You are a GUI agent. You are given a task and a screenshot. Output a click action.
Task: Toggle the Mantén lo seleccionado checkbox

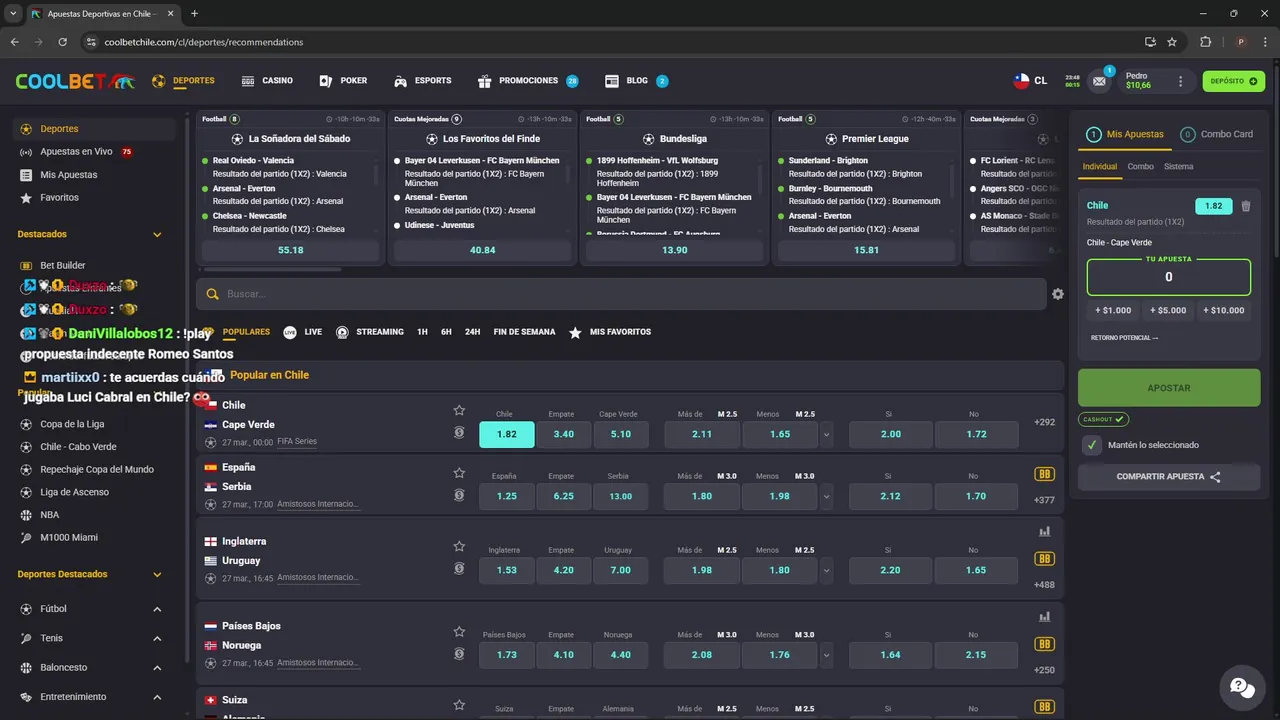point(1091,445)
